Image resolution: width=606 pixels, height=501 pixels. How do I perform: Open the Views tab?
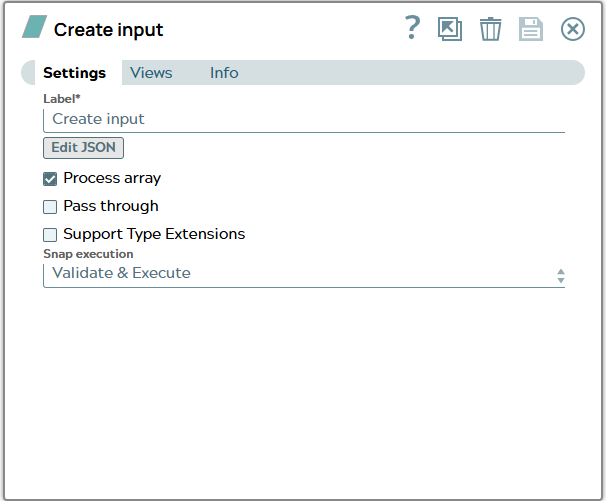click(151, 73)
